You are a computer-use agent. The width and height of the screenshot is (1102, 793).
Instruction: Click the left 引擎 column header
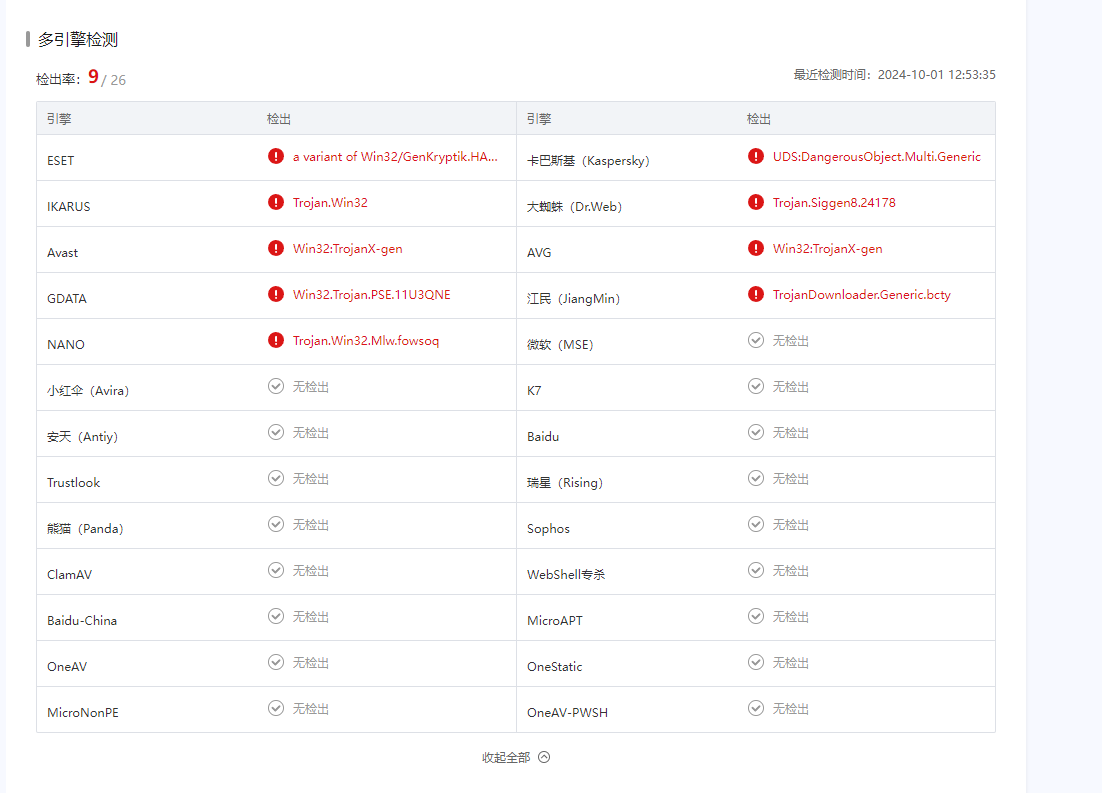pyautogui.click(x=59, y=119)
